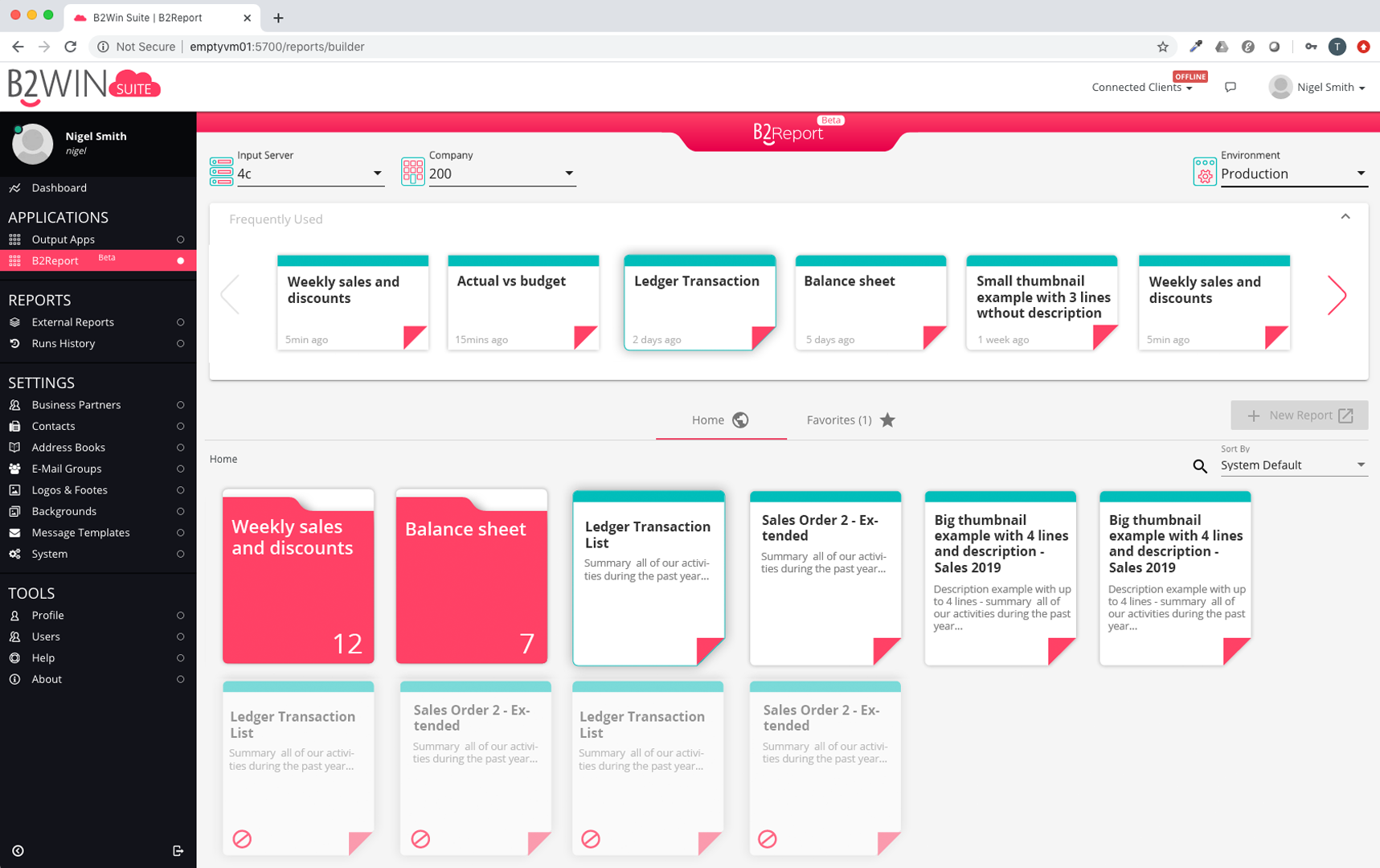
Task: Open the Balance sheet folder with 7 items
Action: pyautogui.click(x=472, y=576)
